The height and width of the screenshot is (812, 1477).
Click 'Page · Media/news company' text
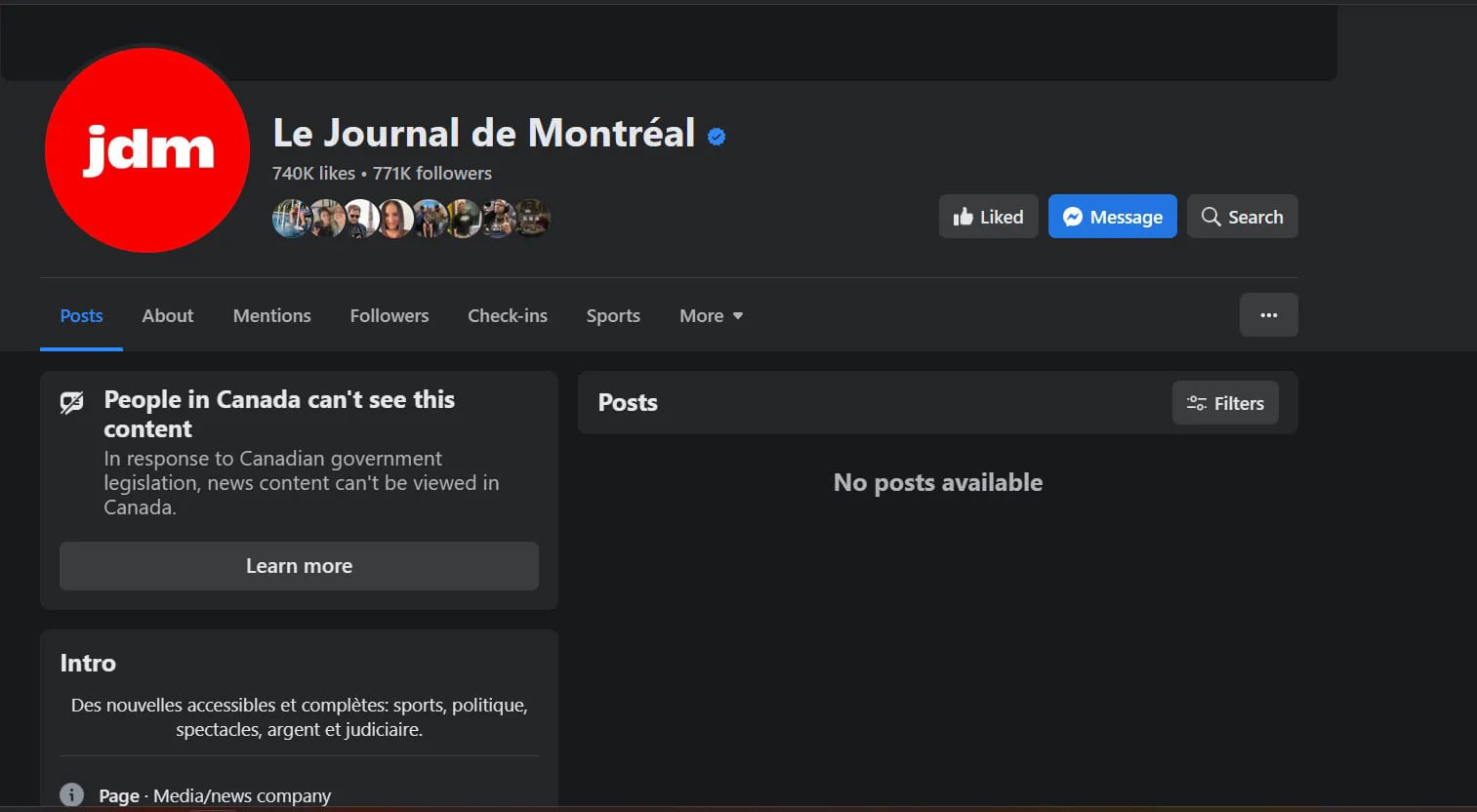coord(215,795)
